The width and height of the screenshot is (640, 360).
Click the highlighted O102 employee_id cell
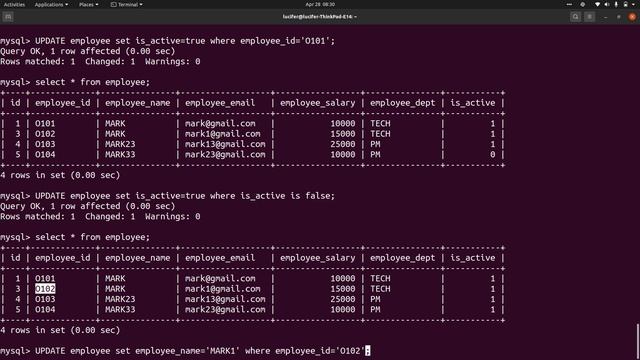[x=45, y=289]
